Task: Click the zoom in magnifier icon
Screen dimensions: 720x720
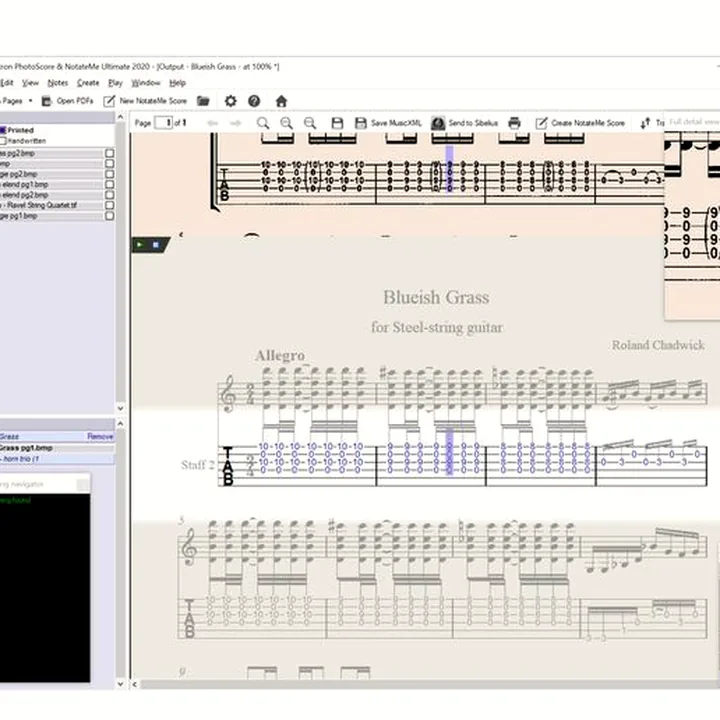Action: coord(287,123)
